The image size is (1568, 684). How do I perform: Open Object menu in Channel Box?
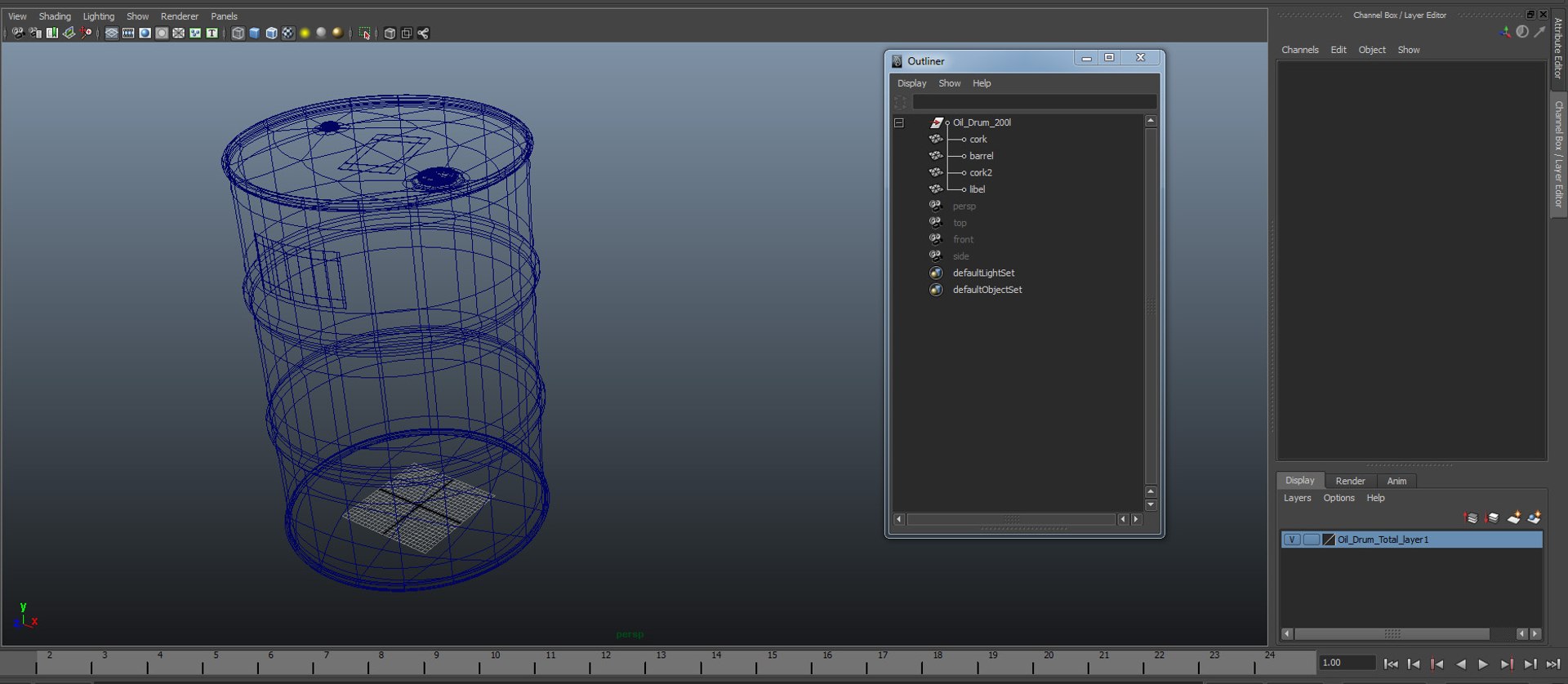coord(1371,50)
